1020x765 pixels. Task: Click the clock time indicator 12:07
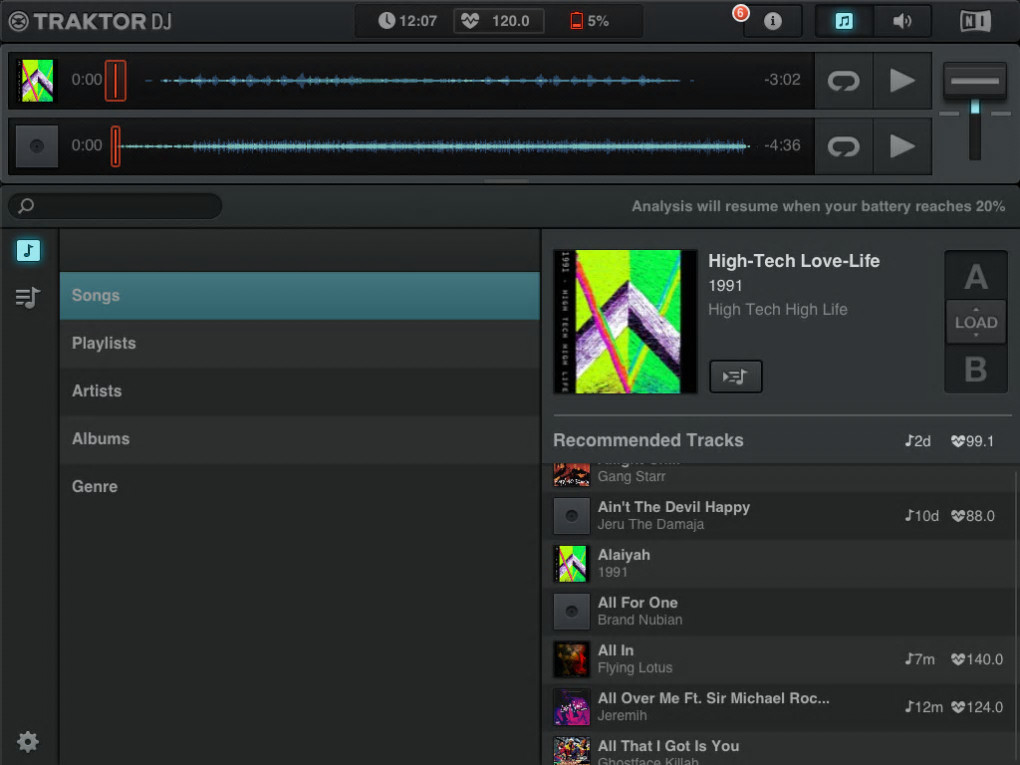(407, 21)
